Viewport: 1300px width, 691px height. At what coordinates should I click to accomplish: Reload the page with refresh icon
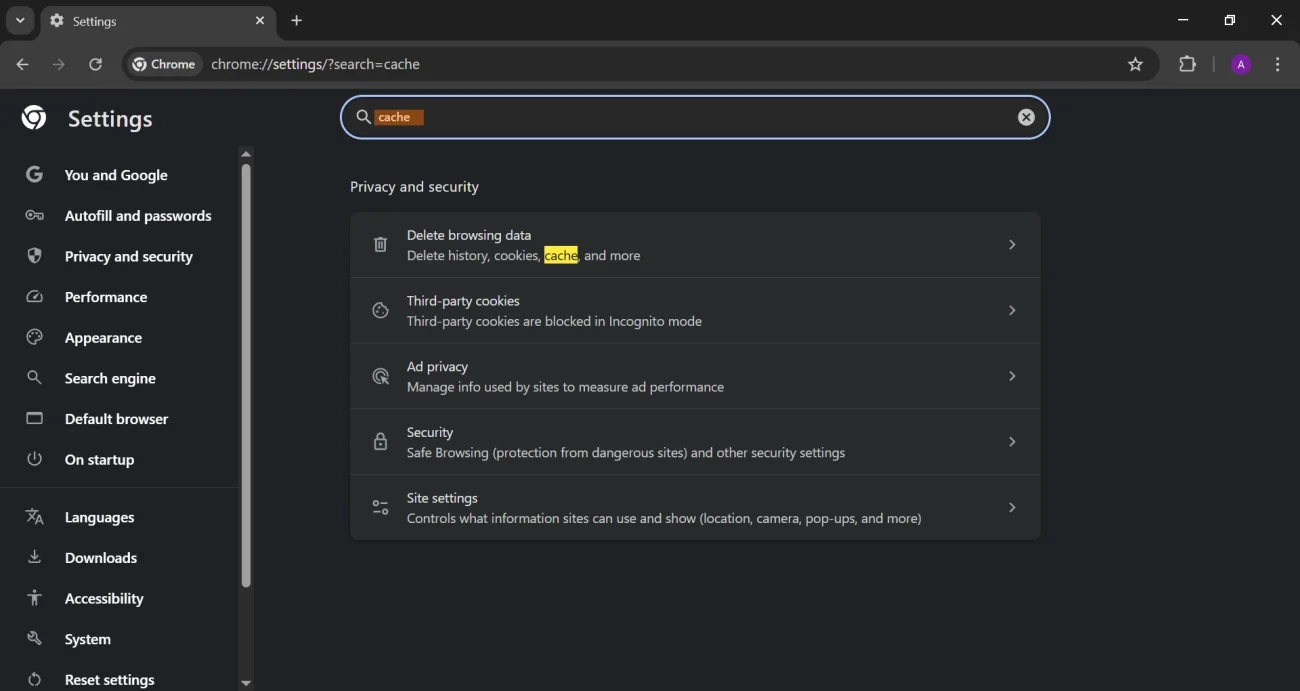point(95,64)
